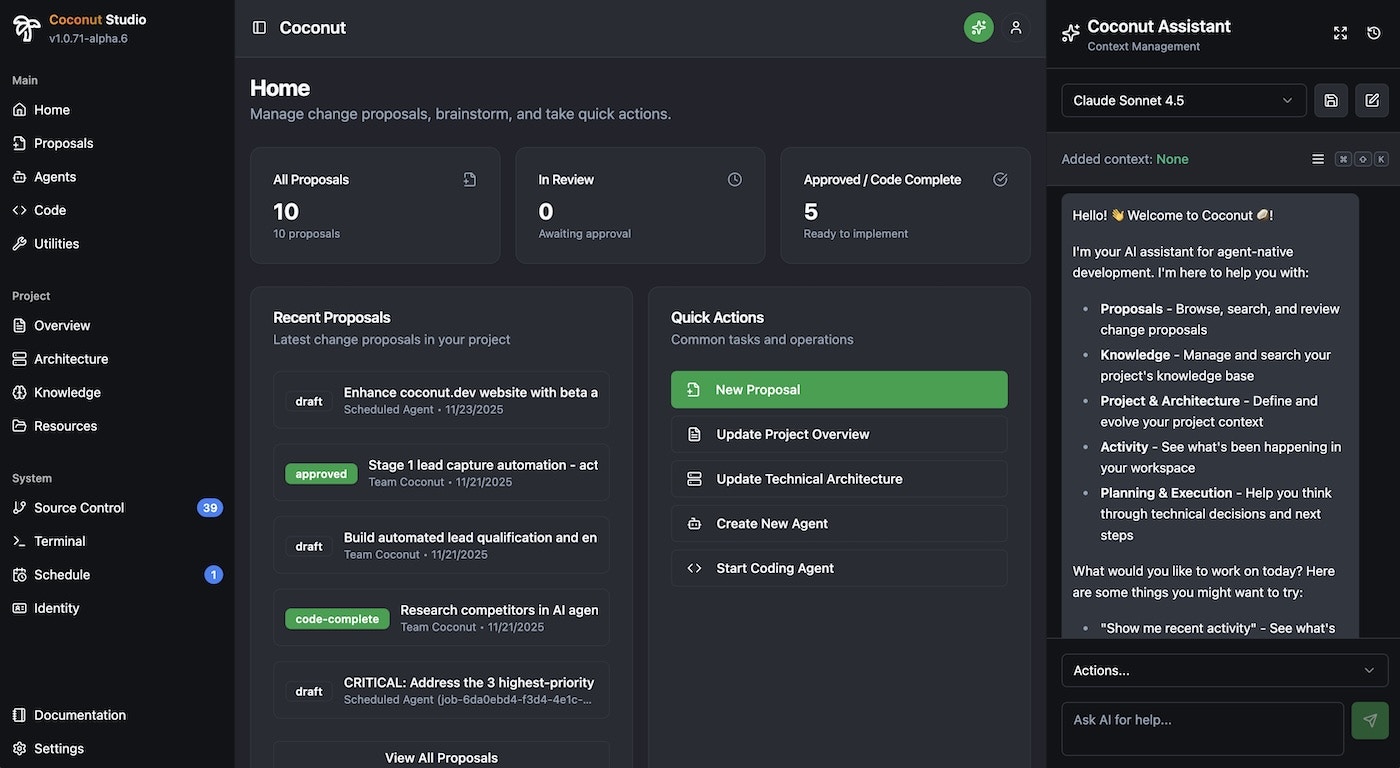This screenshot has height=768, width=1400.
Task: Click the Schedule calendar icon in the sidebar
Action: (x=19, y=575)
